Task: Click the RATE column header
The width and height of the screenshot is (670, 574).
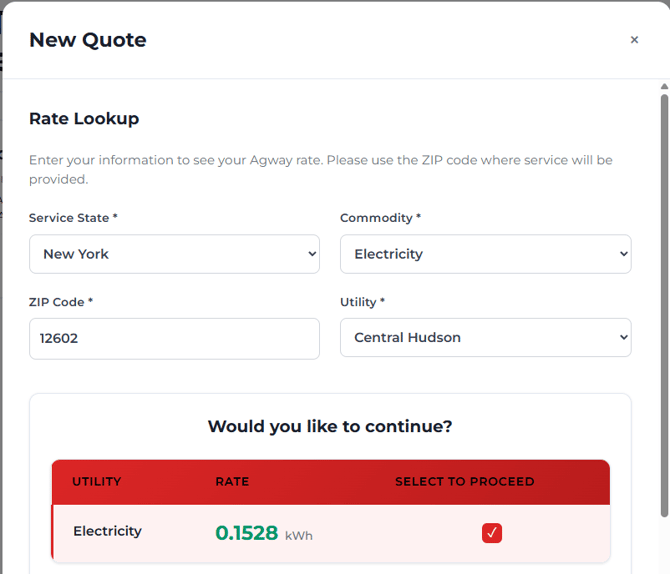Action: [x=232, y=482]
